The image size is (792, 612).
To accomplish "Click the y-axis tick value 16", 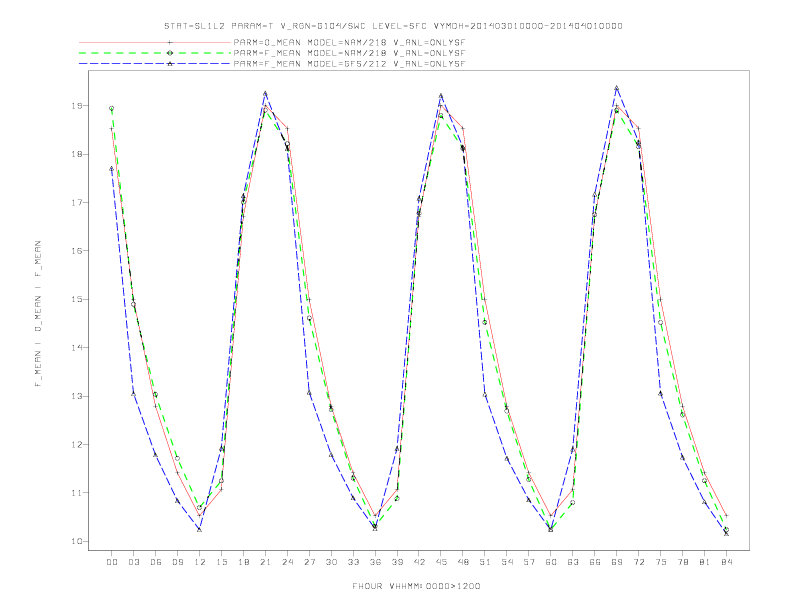I will pos(77,251).
